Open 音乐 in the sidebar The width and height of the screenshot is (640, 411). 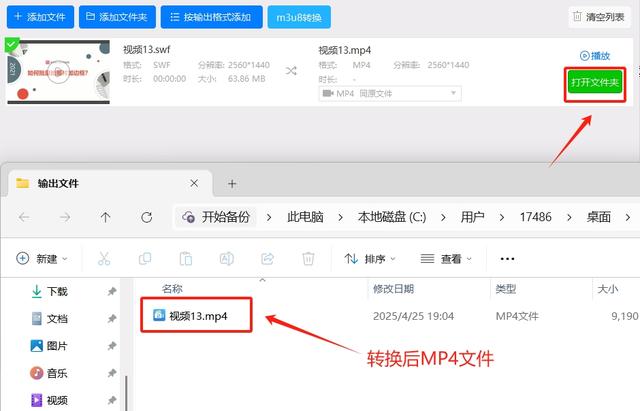(x=49, y=373)
